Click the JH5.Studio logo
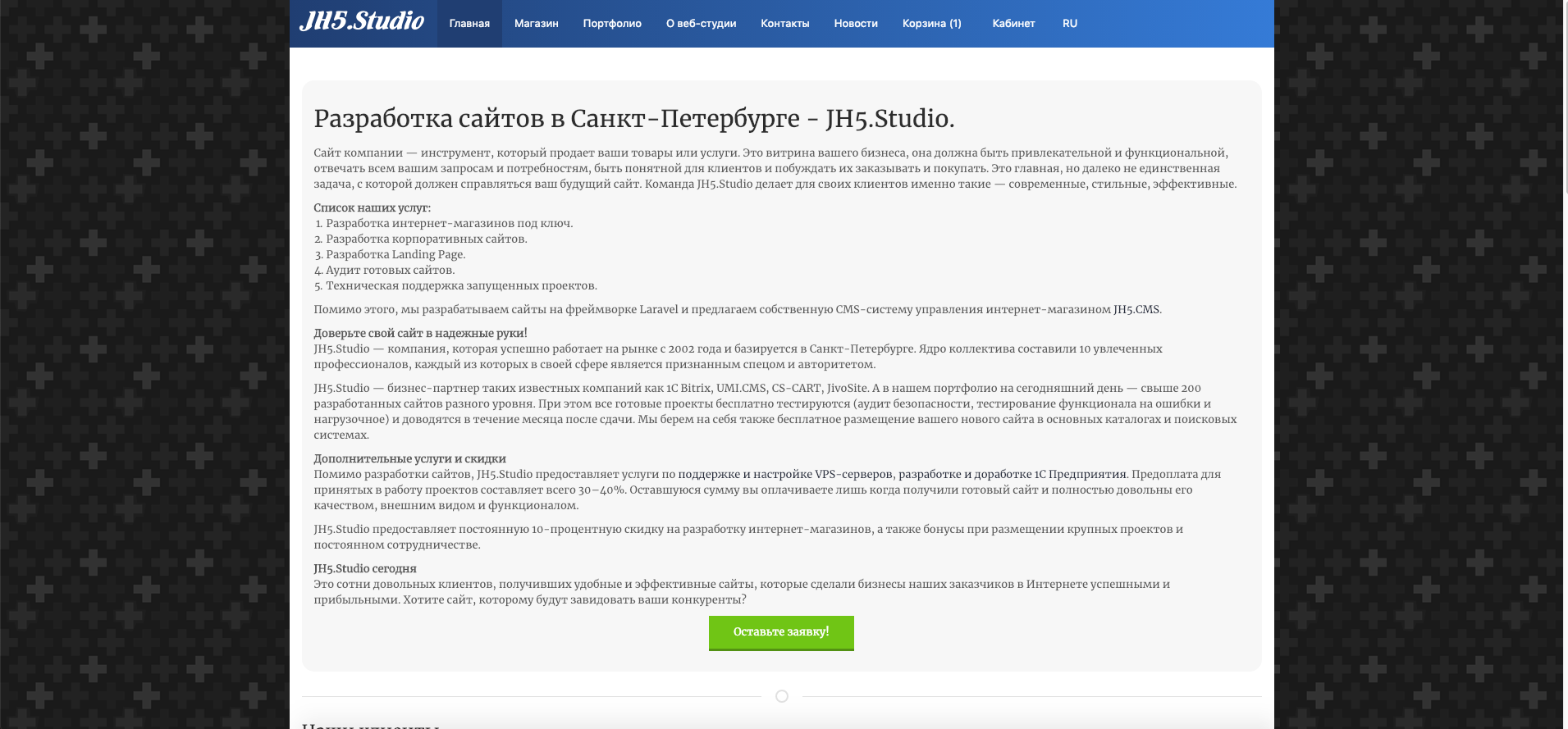 pos(362,21)
